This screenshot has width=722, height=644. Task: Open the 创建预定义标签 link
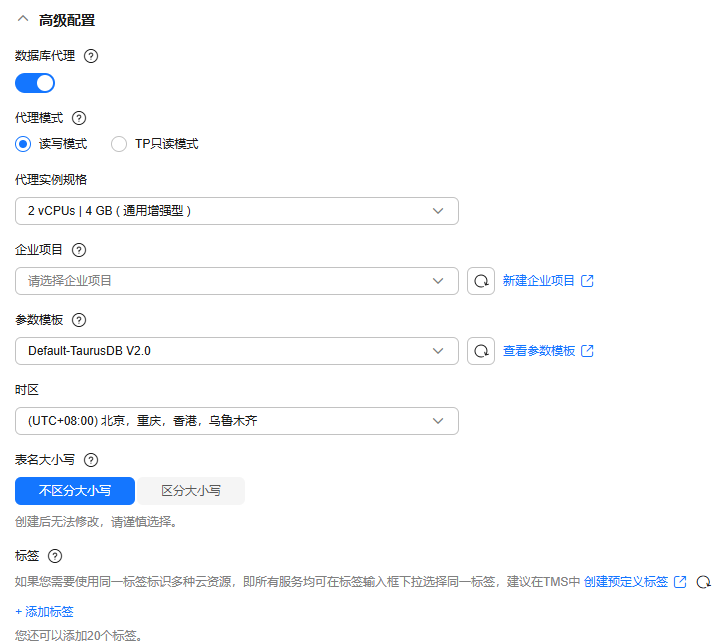point(626,582)
